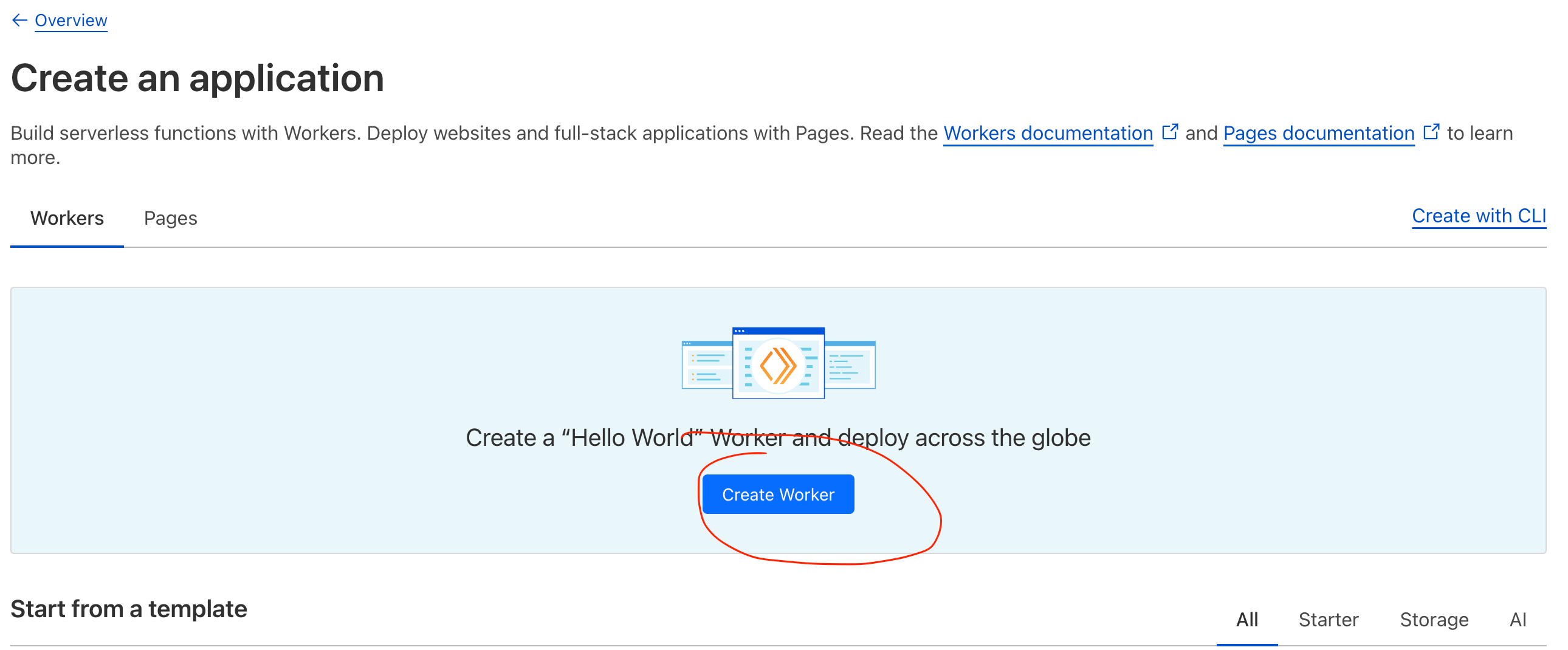Select the All template filter tab

1246,620
